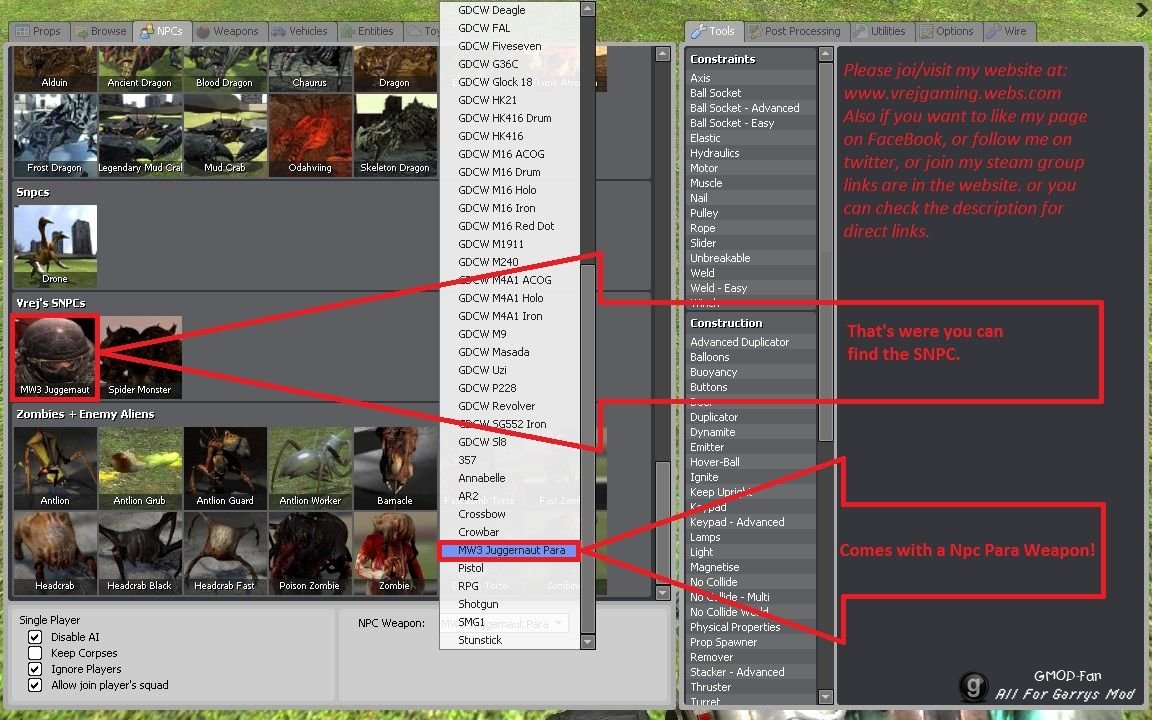Click NPC list scrollbar down arrow

[663, 592]
